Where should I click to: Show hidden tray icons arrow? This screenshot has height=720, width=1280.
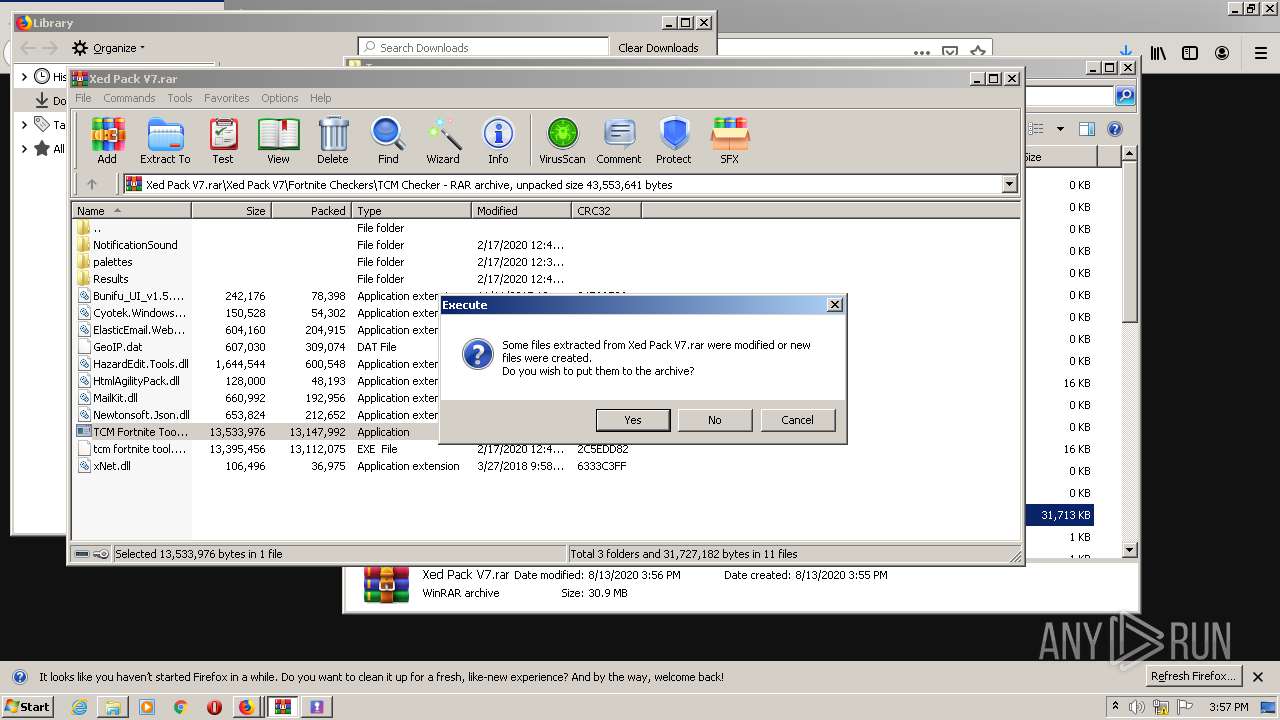[1115, 706]
